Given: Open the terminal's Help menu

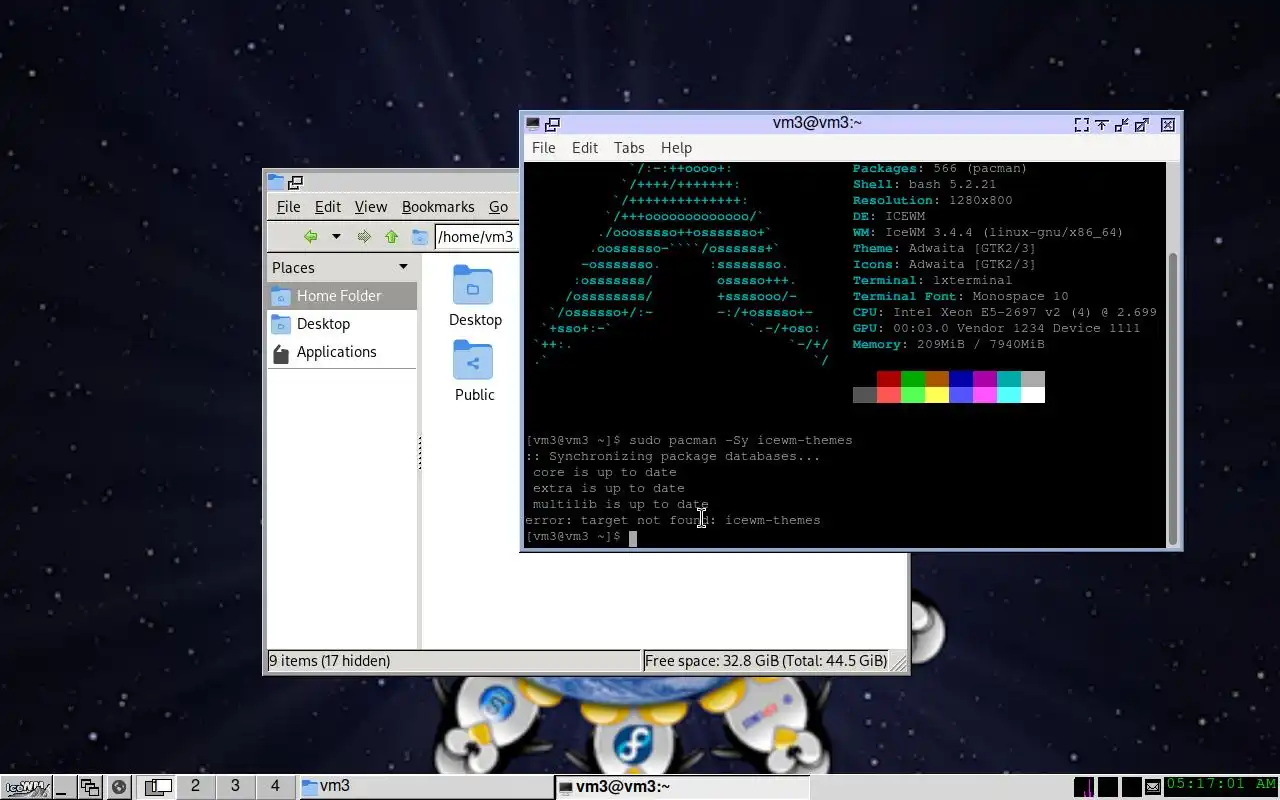Looking at the screenshot, I should 676,148.
